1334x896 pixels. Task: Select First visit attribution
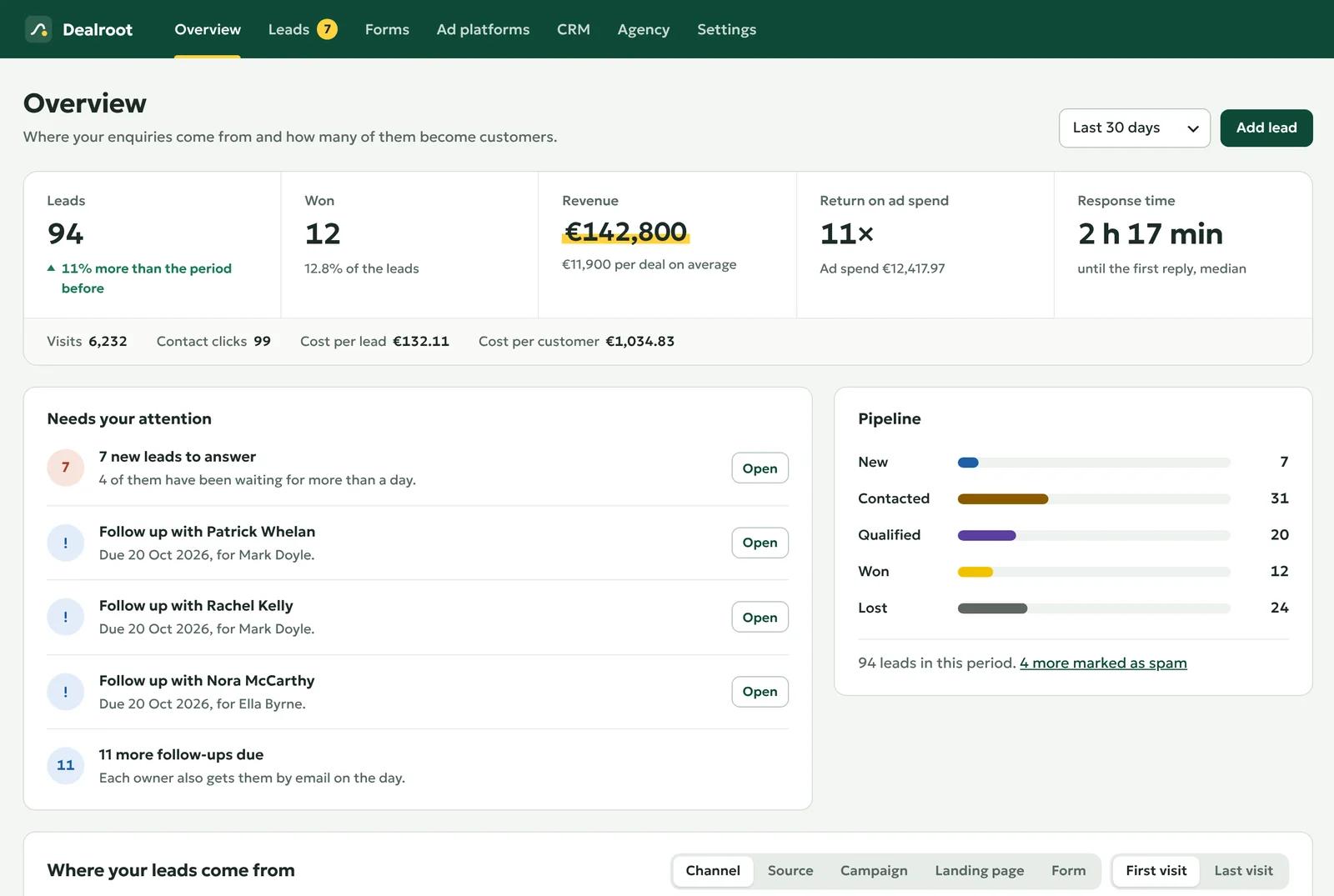(x=1156, y=871)
